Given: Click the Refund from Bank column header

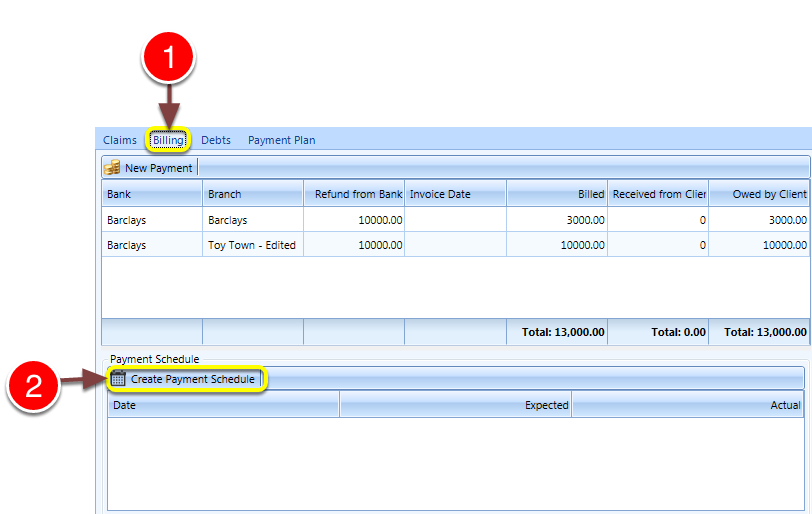Looking at the screenshot, I should 354,194.
